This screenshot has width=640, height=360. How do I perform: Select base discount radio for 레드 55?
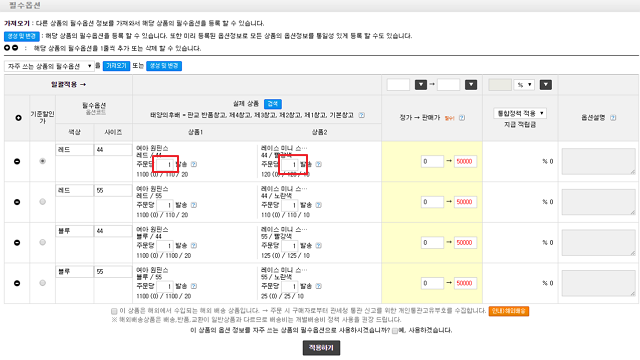42,202
